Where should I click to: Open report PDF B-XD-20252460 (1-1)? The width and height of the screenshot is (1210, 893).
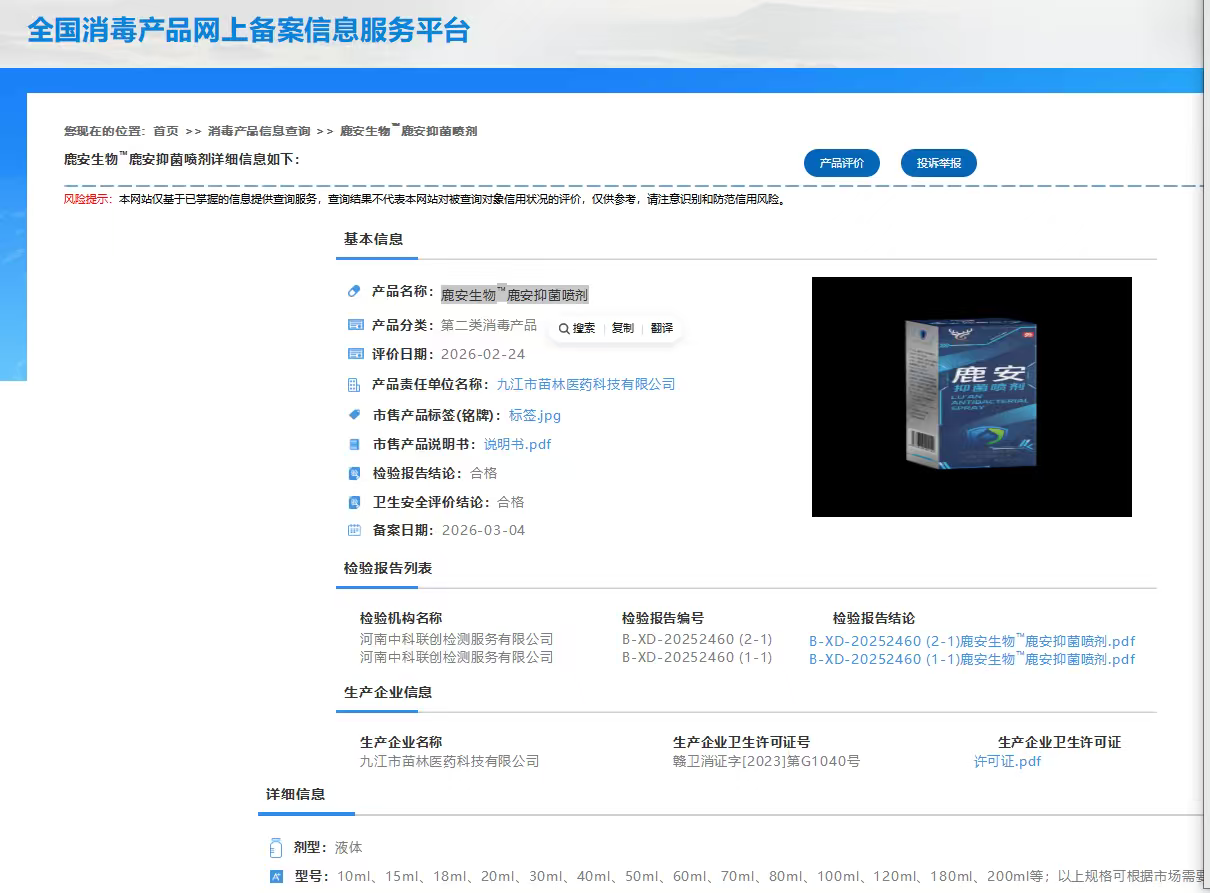972,659
